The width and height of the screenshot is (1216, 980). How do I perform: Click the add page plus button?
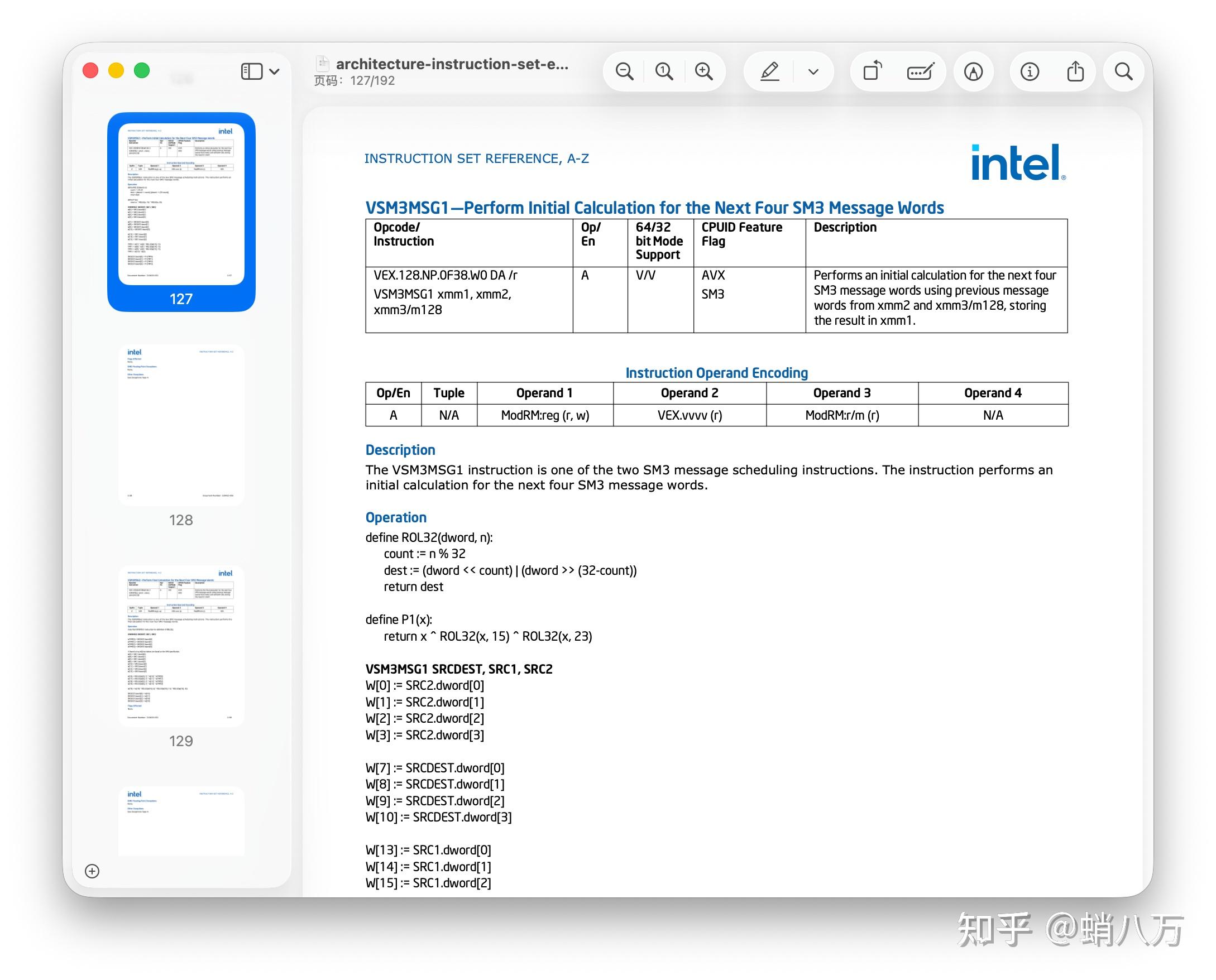[x=92, y=871]
